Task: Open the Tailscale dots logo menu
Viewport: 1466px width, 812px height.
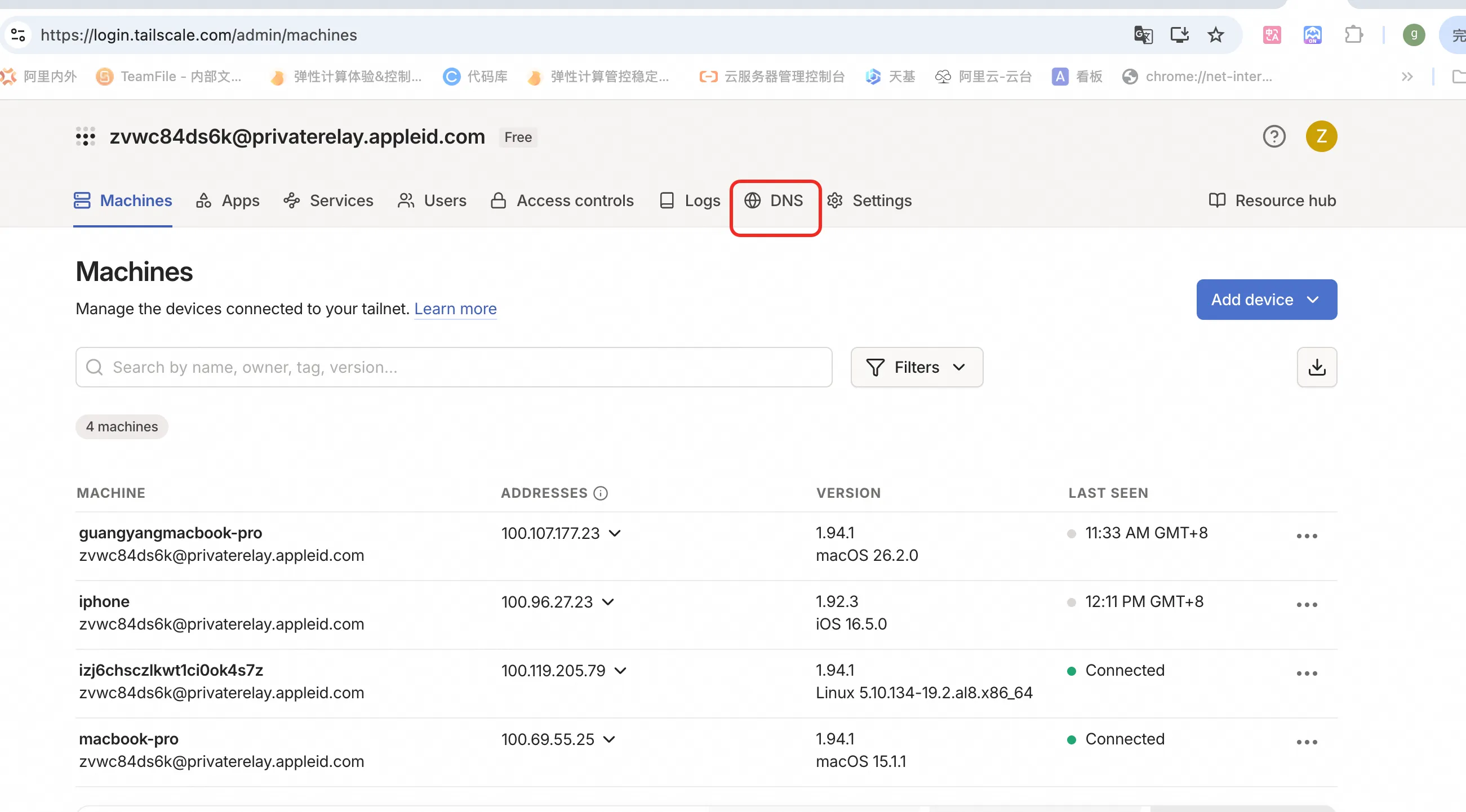Action: click(86, 136)
